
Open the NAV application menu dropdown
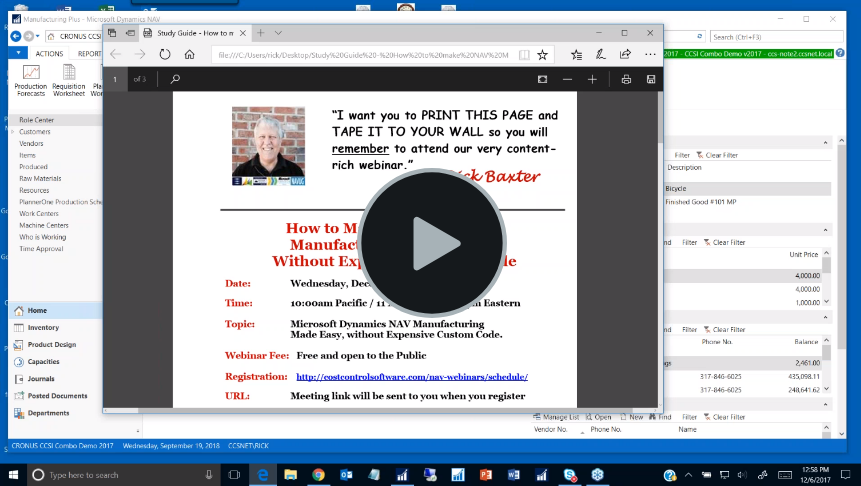pos(18,53)
